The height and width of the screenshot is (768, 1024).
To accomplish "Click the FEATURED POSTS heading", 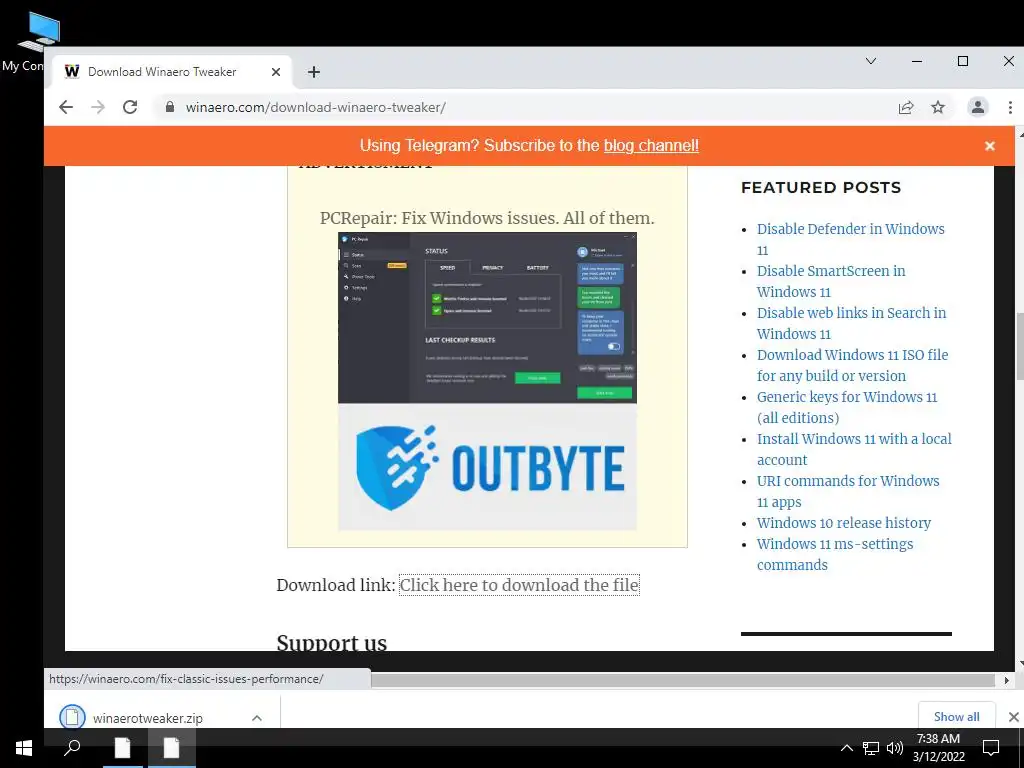I will [x=821, y=187].
